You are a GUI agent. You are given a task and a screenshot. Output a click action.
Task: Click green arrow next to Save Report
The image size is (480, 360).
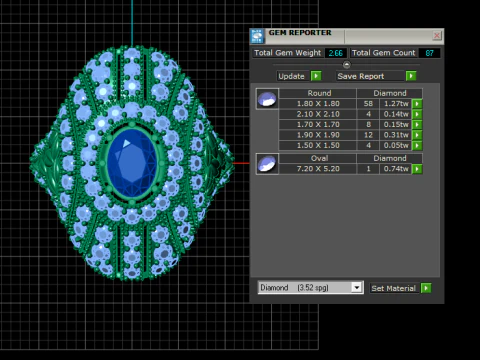pyautogui.click(x=411, y=76)
